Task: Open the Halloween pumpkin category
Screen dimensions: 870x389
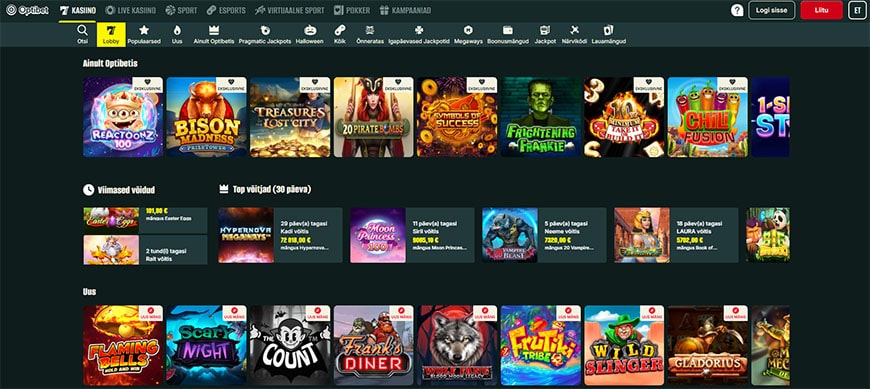Action: (x=310, y=34)
